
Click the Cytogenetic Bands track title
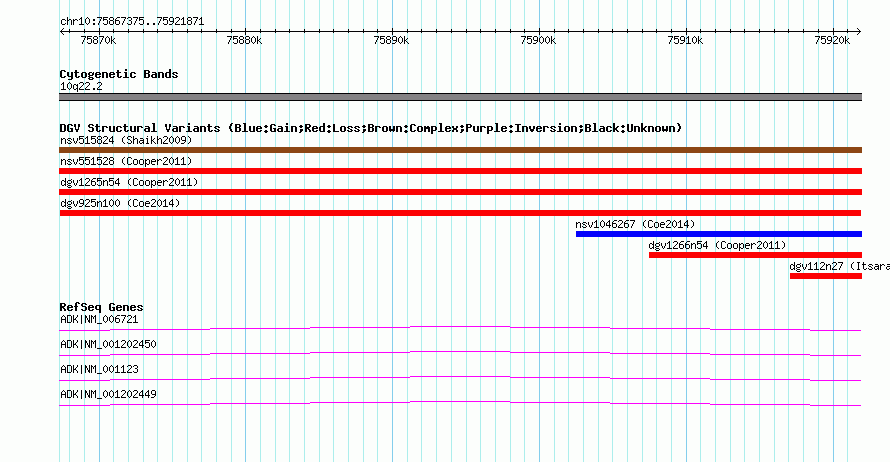[x=119, y=74]
